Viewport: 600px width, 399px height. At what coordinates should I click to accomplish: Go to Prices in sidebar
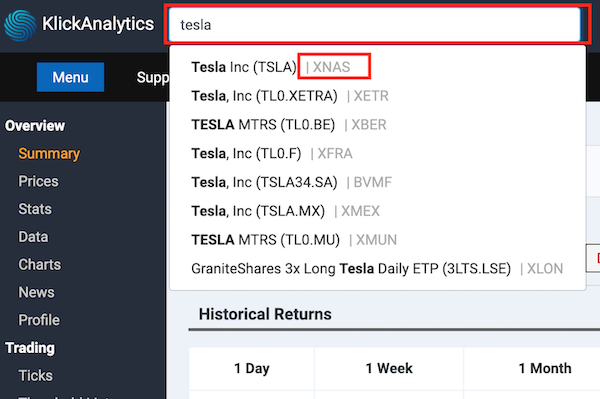click(x=38, y=181)
